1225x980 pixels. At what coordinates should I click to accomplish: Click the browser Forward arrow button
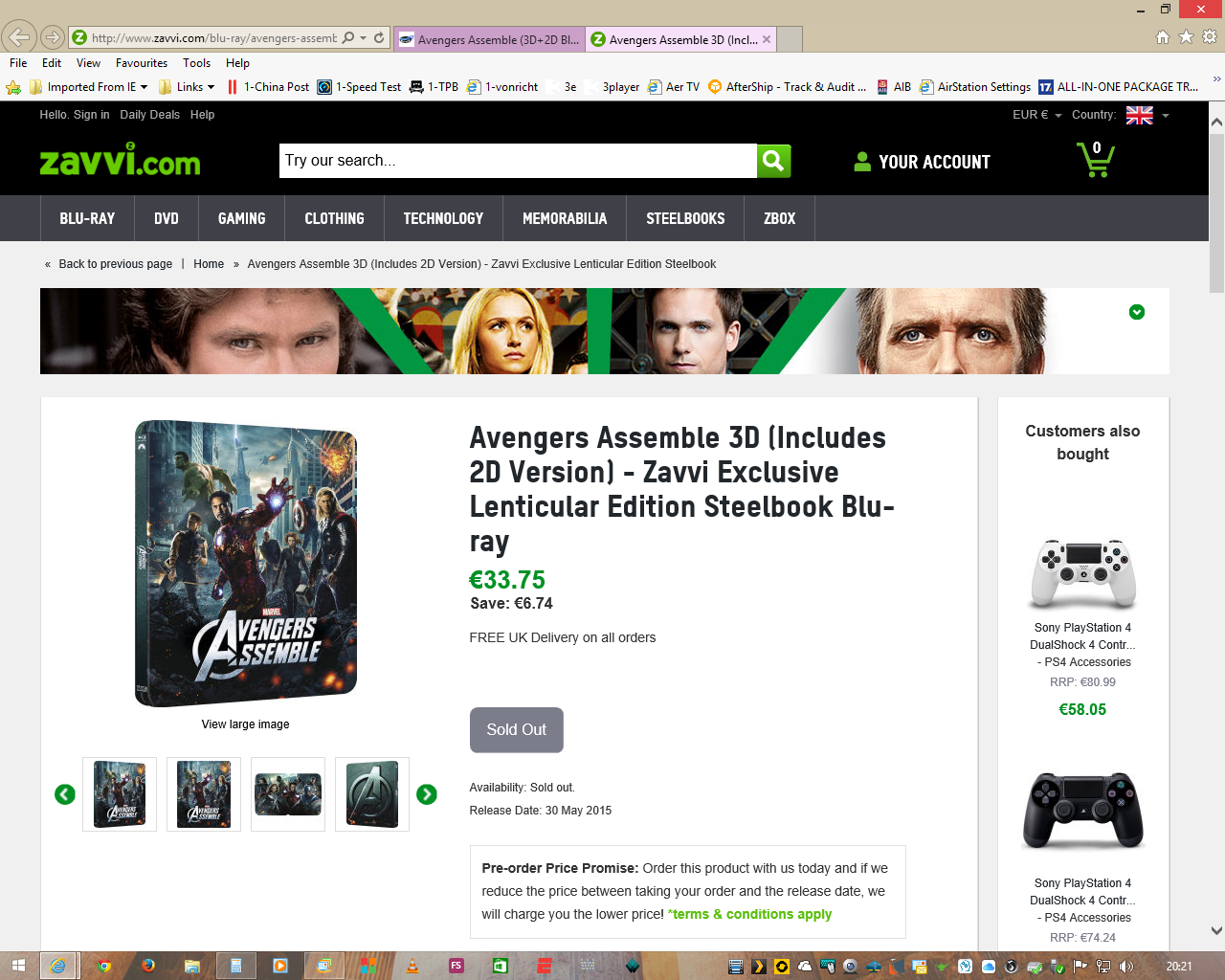pyautogui.click(x=52, y=38)
